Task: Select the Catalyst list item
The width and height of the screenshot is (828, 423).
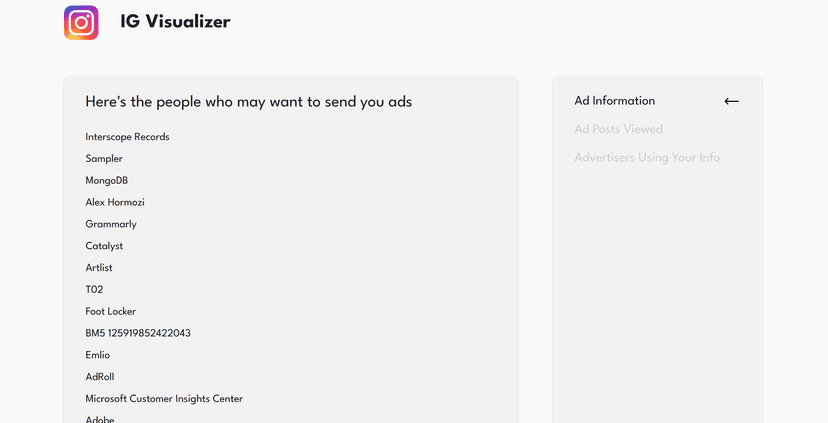Action: click(104, 246)
